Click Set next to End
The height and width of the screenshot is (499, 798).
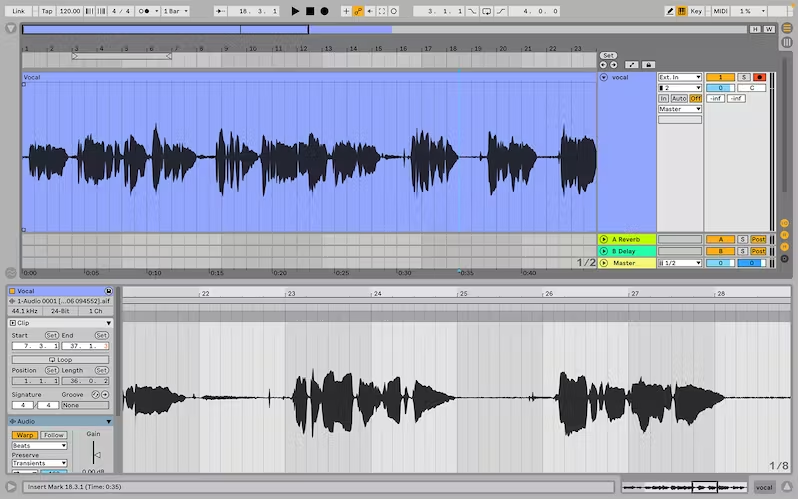click(x=101, y=336)
